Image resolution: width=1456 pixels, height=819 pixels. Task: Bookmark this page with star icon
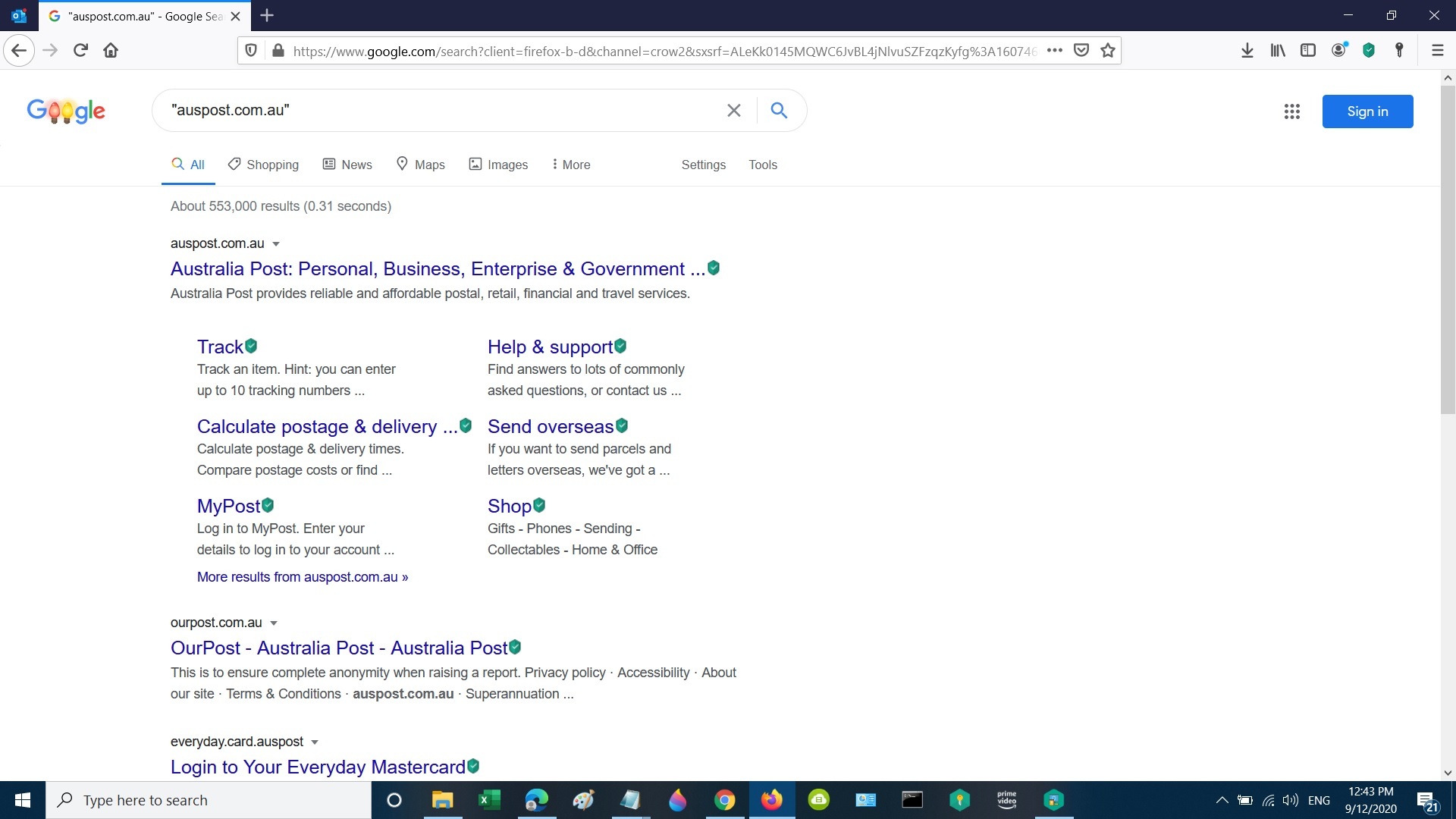pos(1108,51)
